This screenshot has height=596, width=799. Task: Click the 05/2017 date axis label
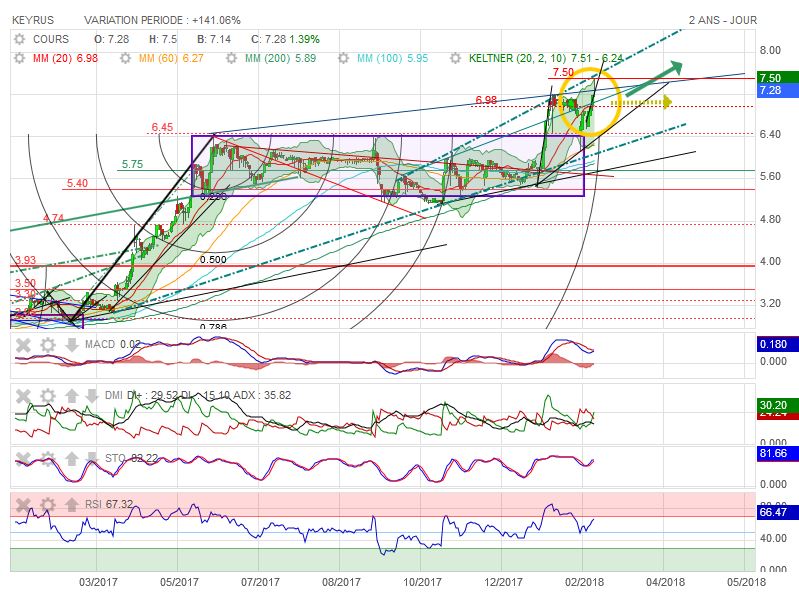179,582
